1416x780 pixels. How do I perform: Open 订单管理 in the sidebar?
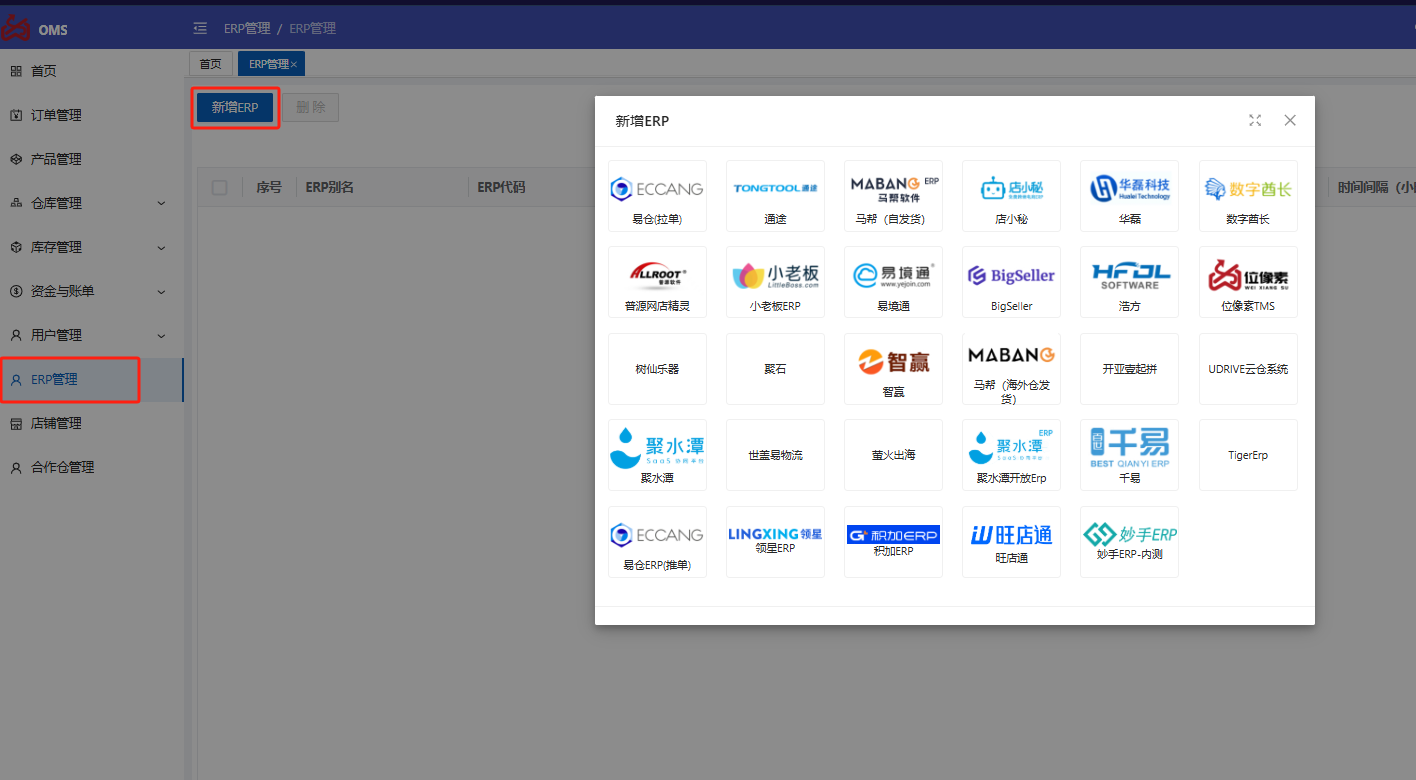click(x=92, y=115)
